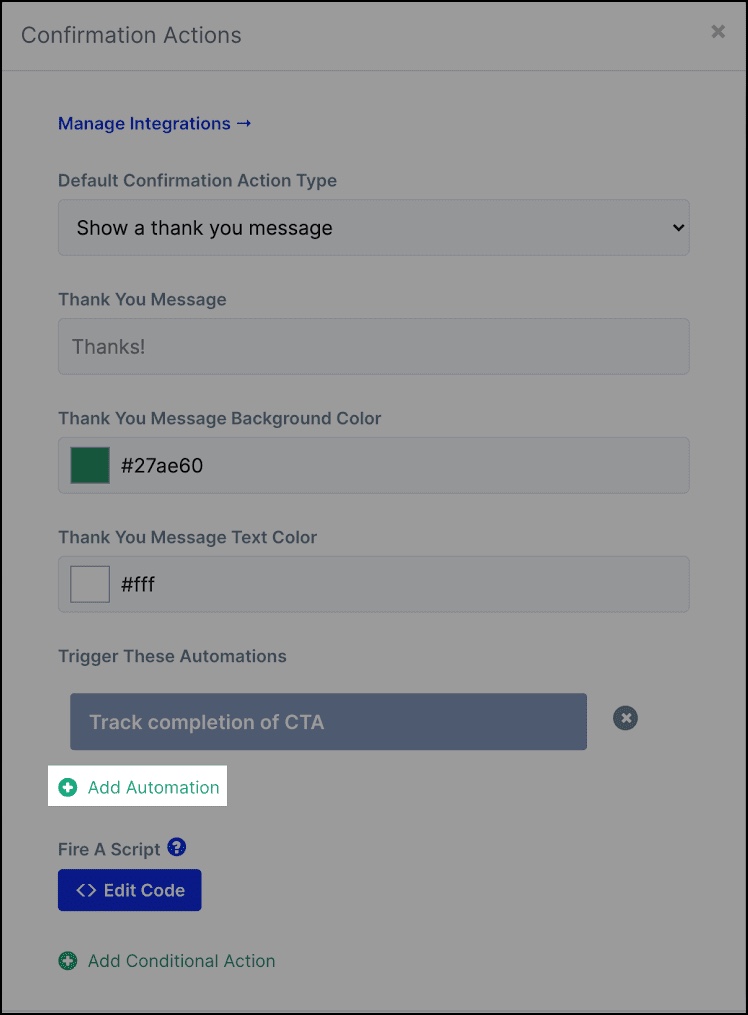
Task: Open the Fire A Script help icon
Action: click(177, 847)
